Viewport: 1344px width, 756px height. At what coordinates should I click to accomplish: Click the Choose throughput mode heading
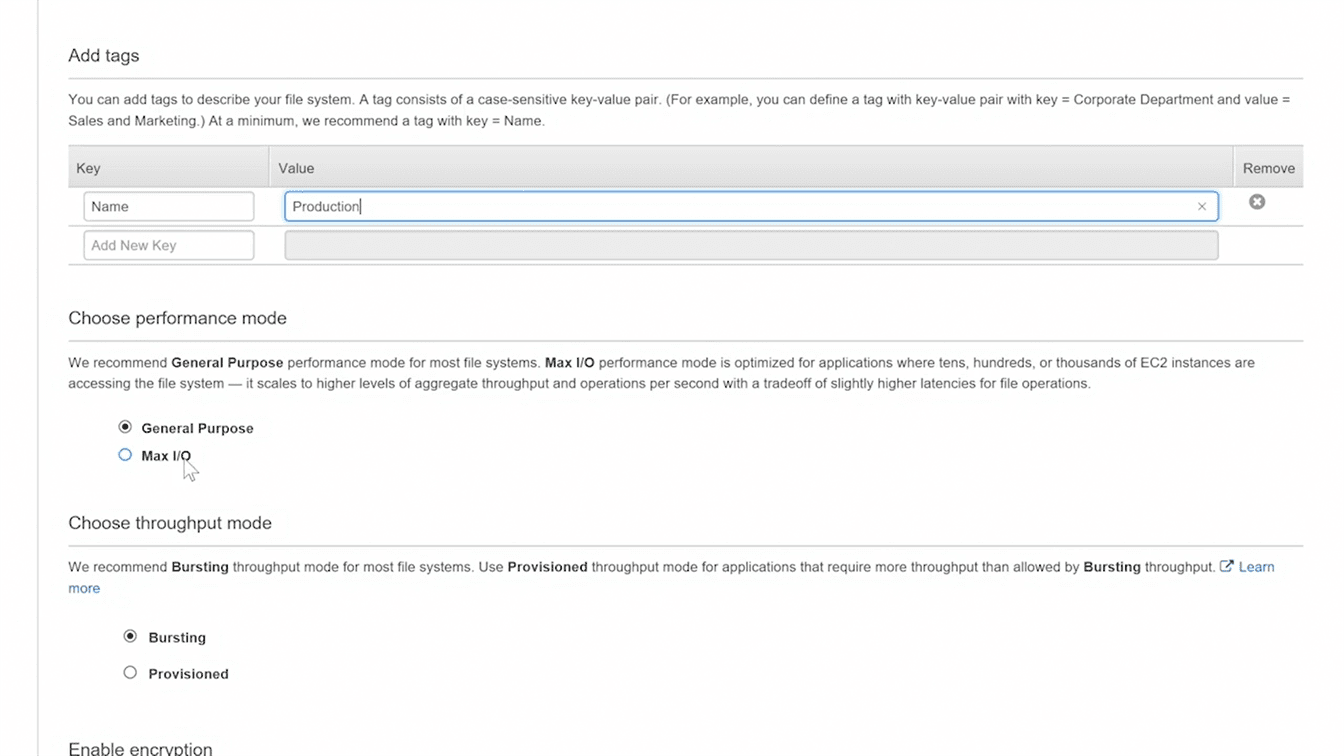(170, 523)
